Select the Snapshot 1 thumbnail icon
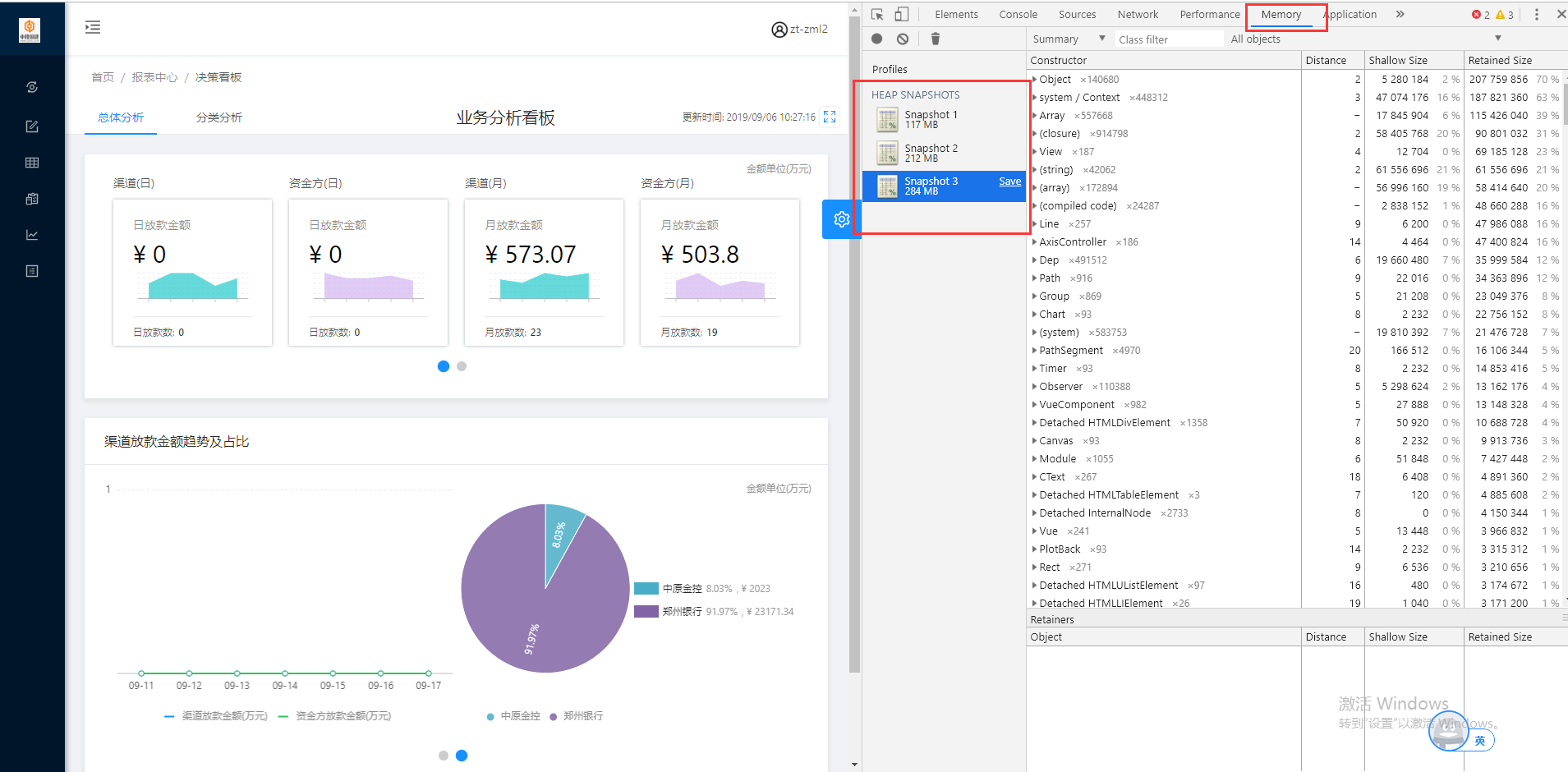 pyautogui.click(x=887, y=120)
